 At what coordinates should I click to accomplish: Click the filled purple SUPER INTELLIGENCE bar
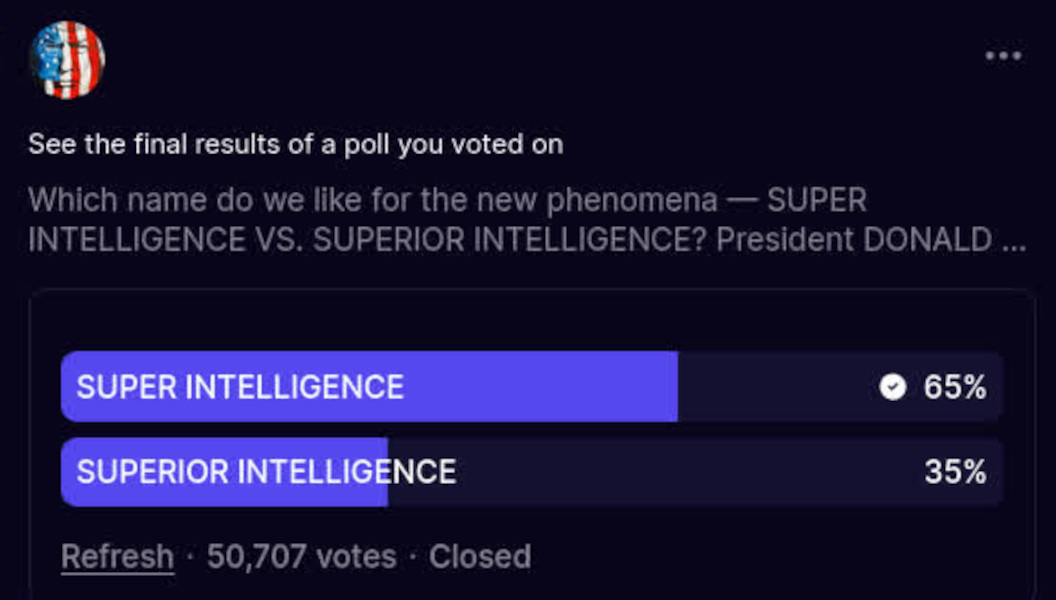pyautogui.click(x=369, y=387)
